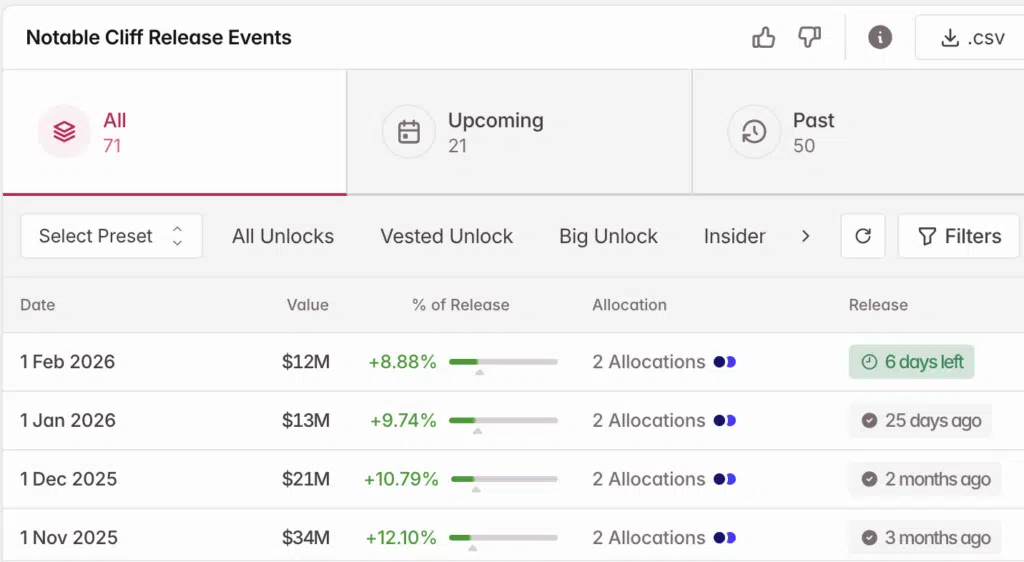Open the Filters panel
This screenshot has height=562, width=1024.
pyautogui.click(x=958, y=236)
